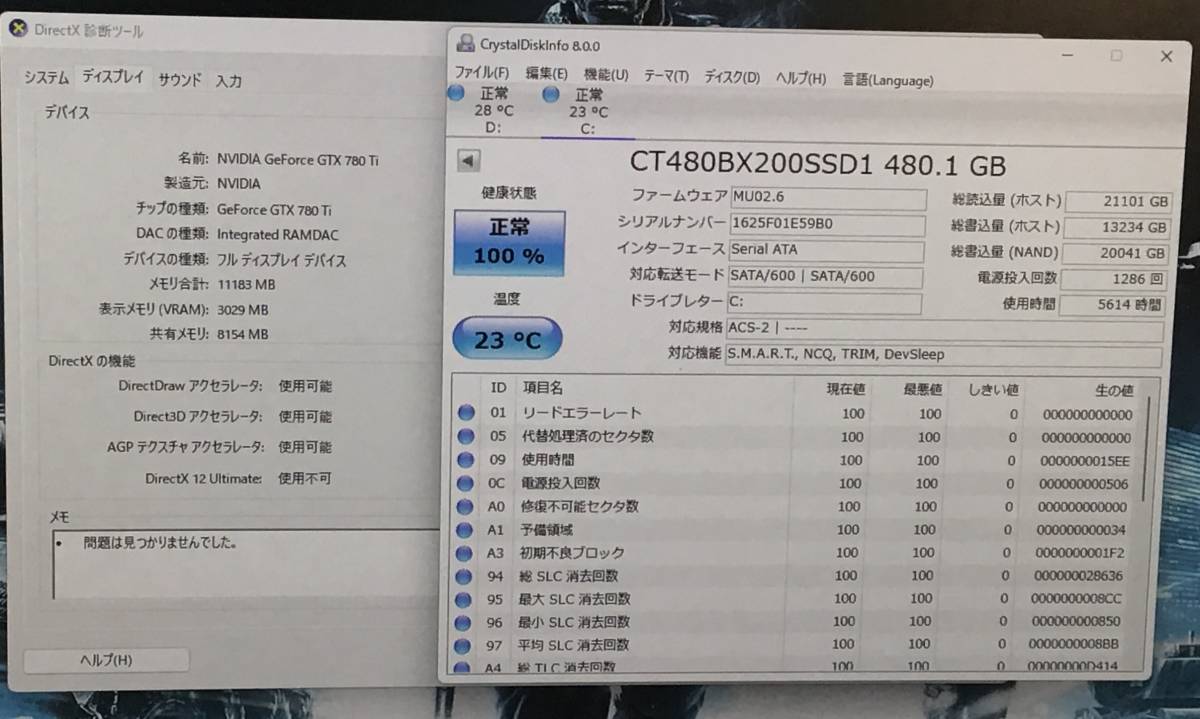Open the 編集(E) menu

546,74
